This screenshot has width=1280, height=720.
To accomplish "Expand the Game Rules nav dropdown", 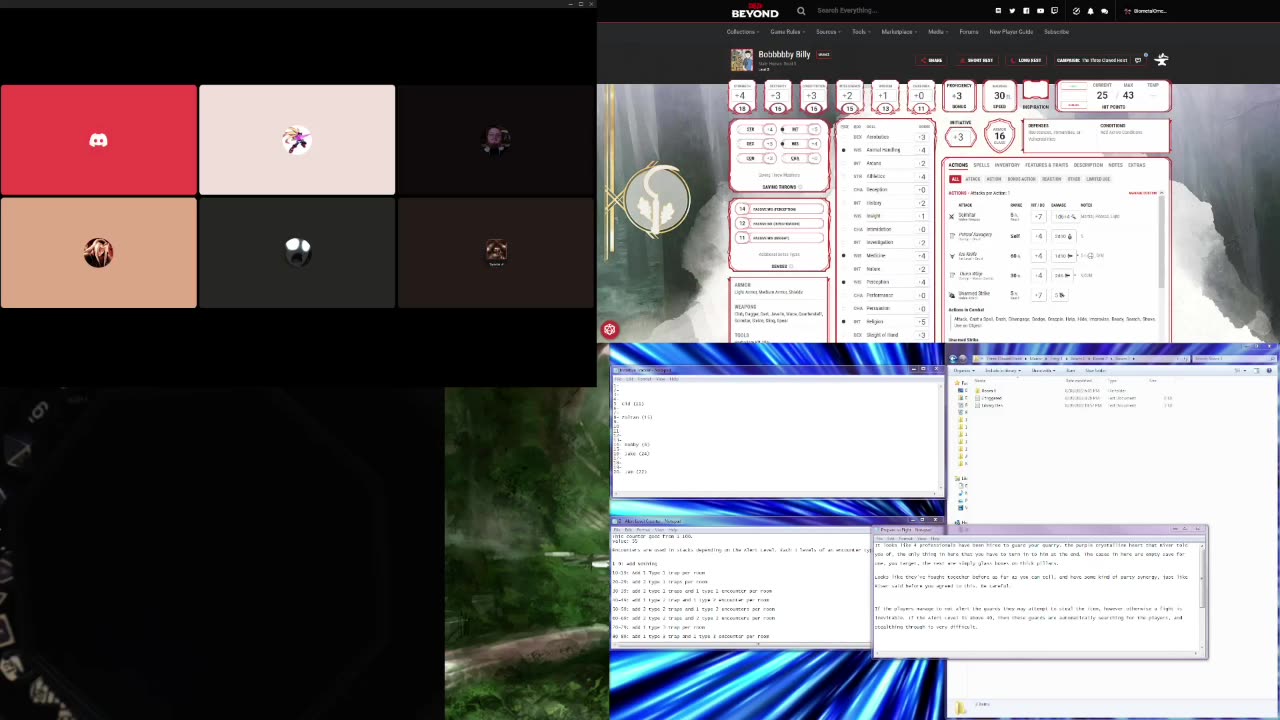I will (x=787, y=32).
